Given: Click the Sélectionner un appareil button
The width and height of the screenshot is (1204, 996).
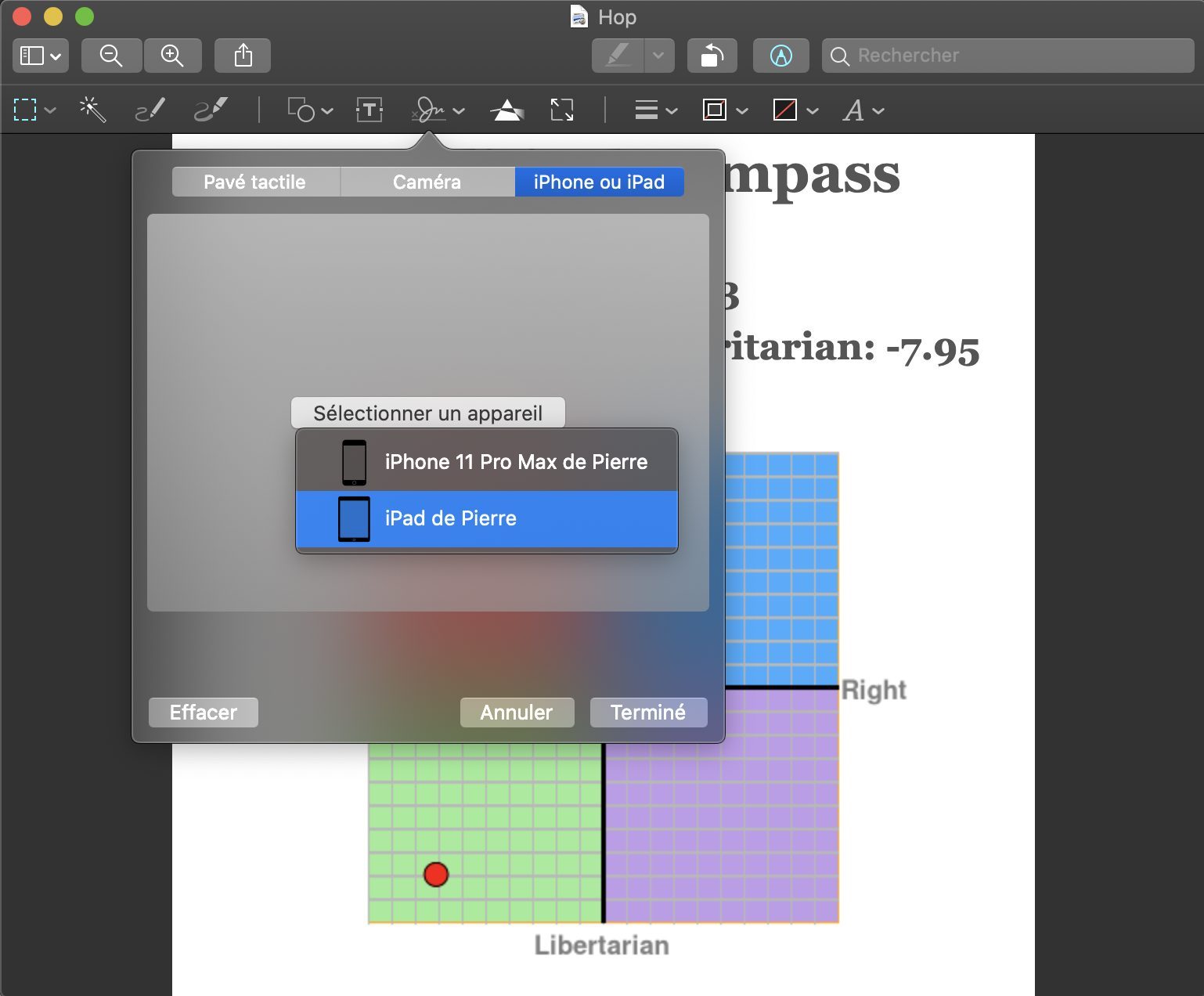Looking at the screenshot, I should pos(428,413).
